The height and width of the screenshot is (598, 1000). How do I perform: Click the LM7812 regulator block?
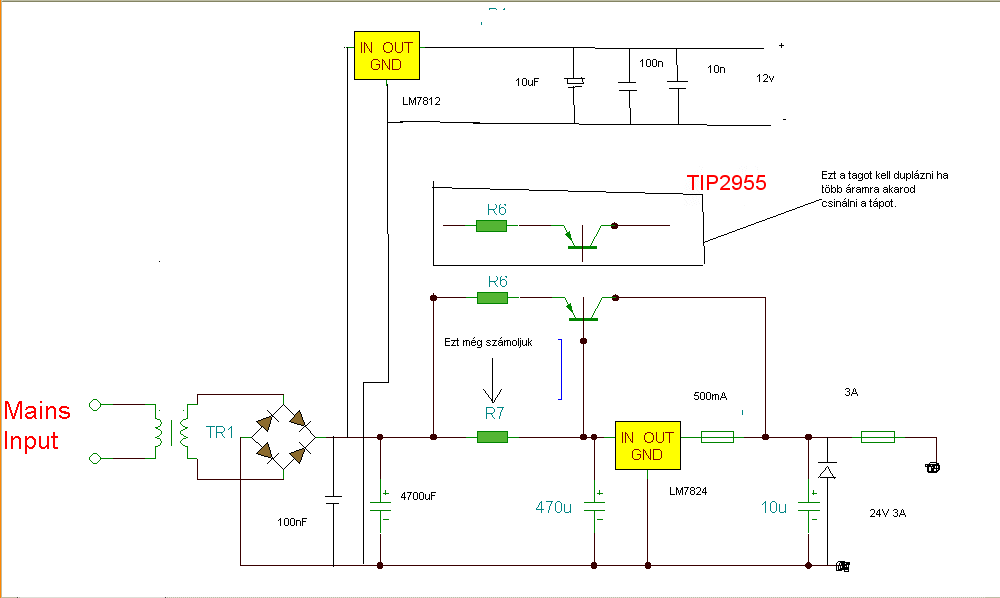coord(387,55)
